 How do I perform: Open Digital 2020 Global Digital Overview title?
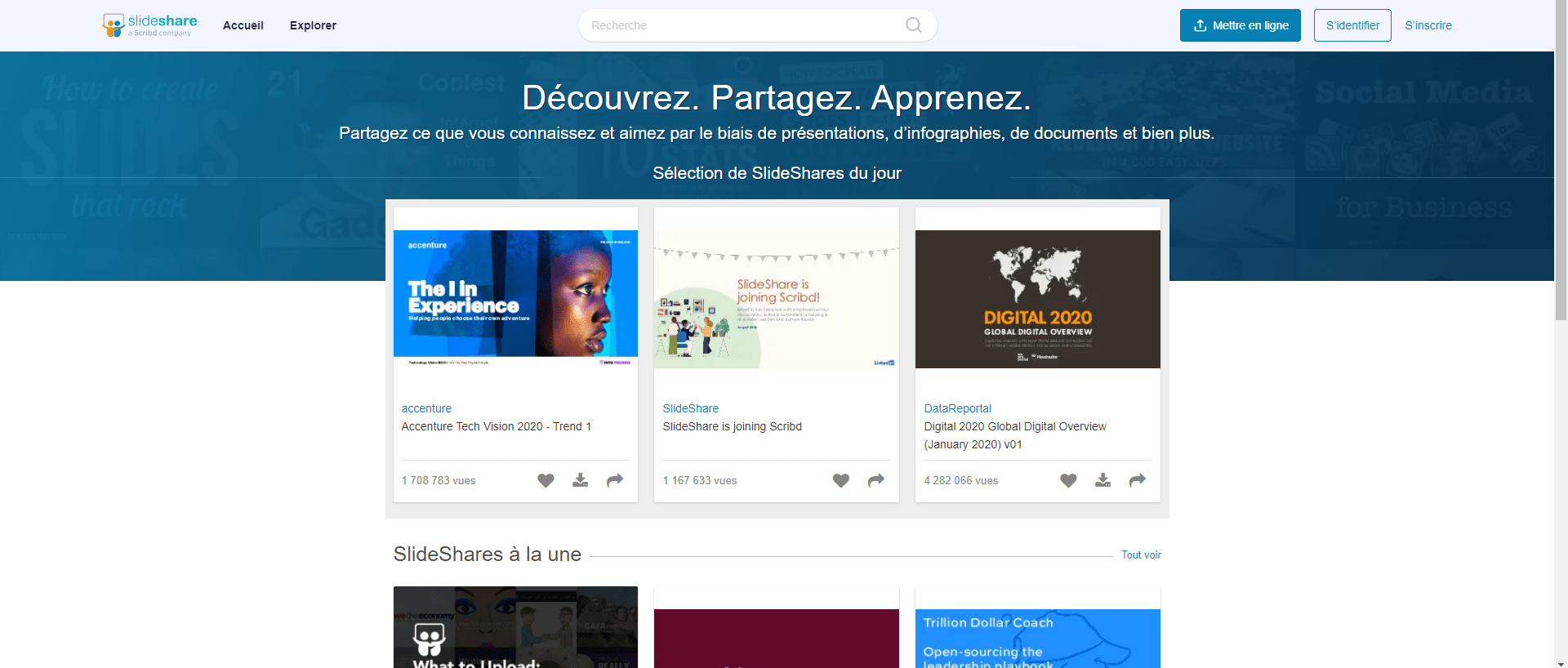[x=1015, y=435]
